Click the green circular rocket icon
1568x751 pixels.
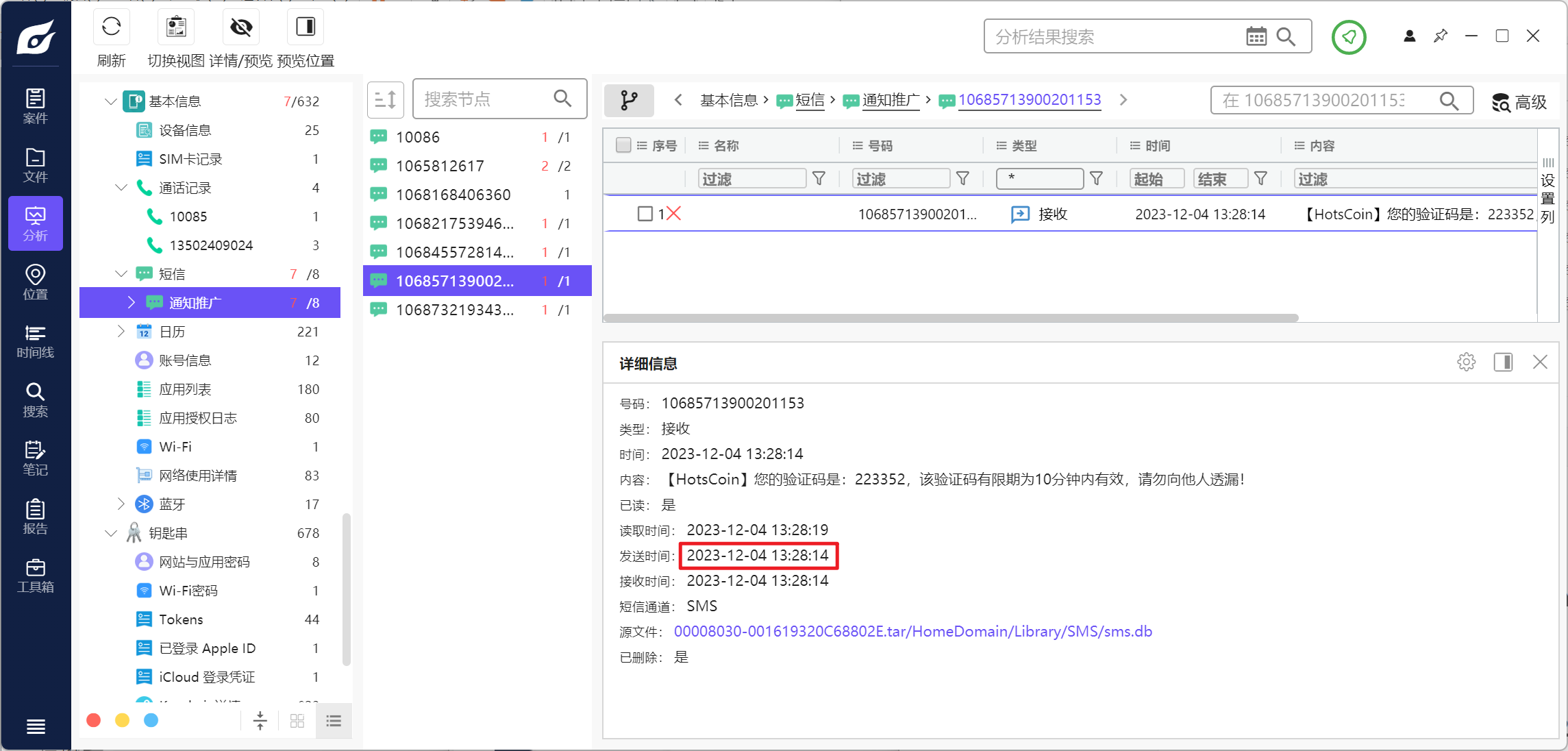coord(1349,37)
